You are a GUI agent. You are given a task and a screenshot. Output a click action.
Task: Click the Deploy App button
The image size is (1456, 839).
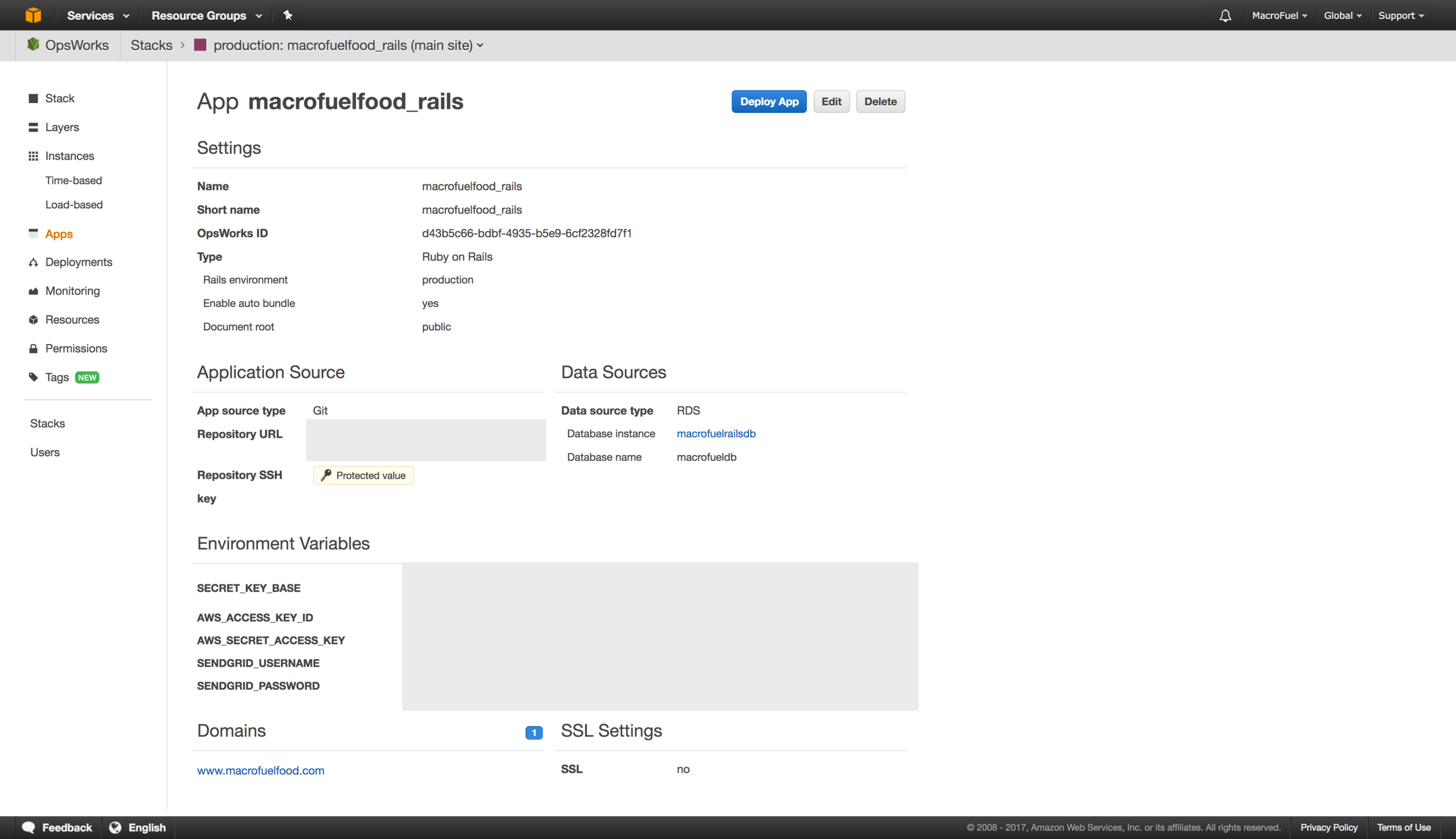tap(769, 101)
